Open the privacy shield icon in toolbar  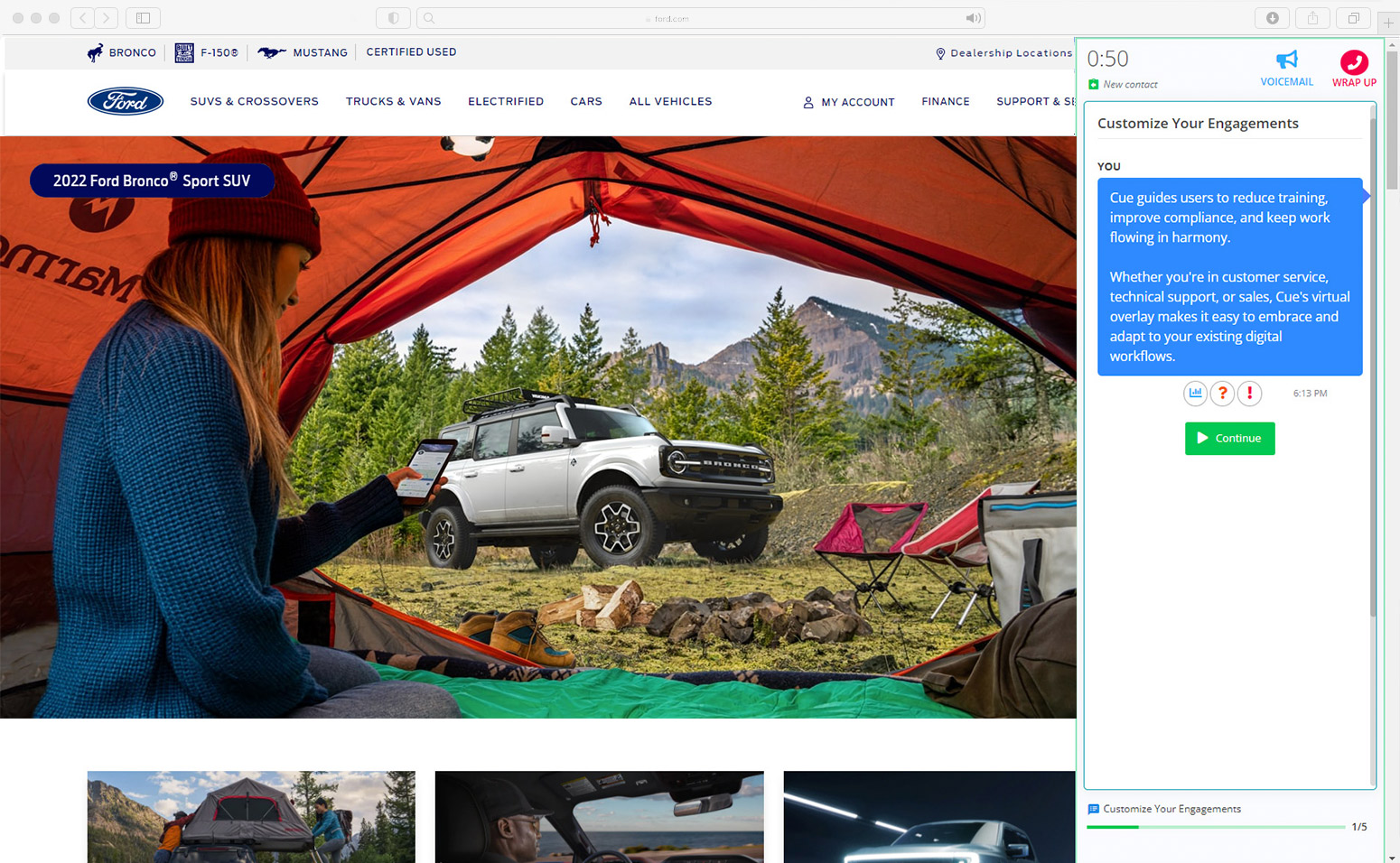(393, 18)
